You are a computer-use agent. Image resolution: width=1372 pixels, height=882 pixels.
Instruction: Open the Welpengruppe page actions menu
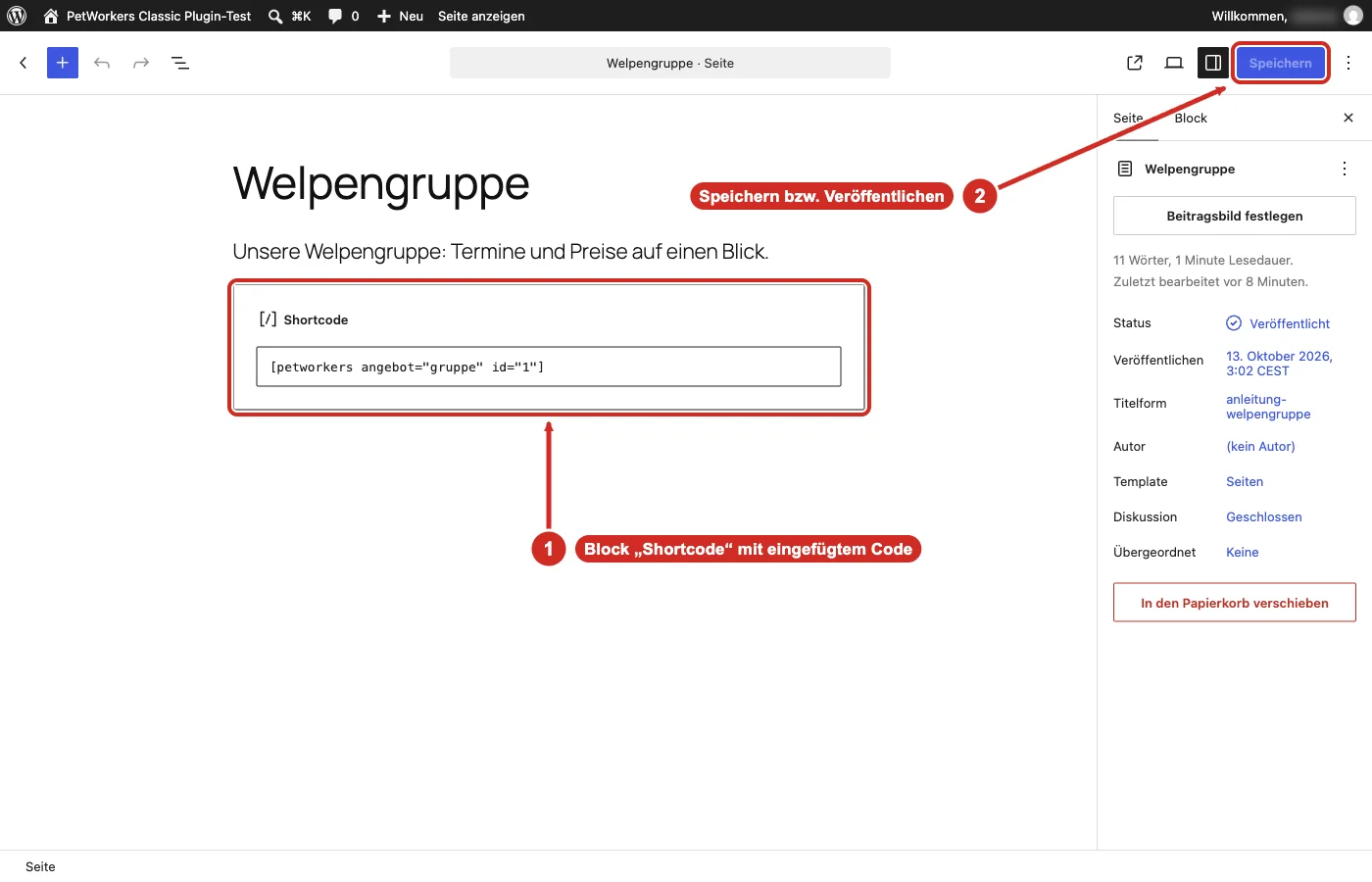[x=1345, y=169]
